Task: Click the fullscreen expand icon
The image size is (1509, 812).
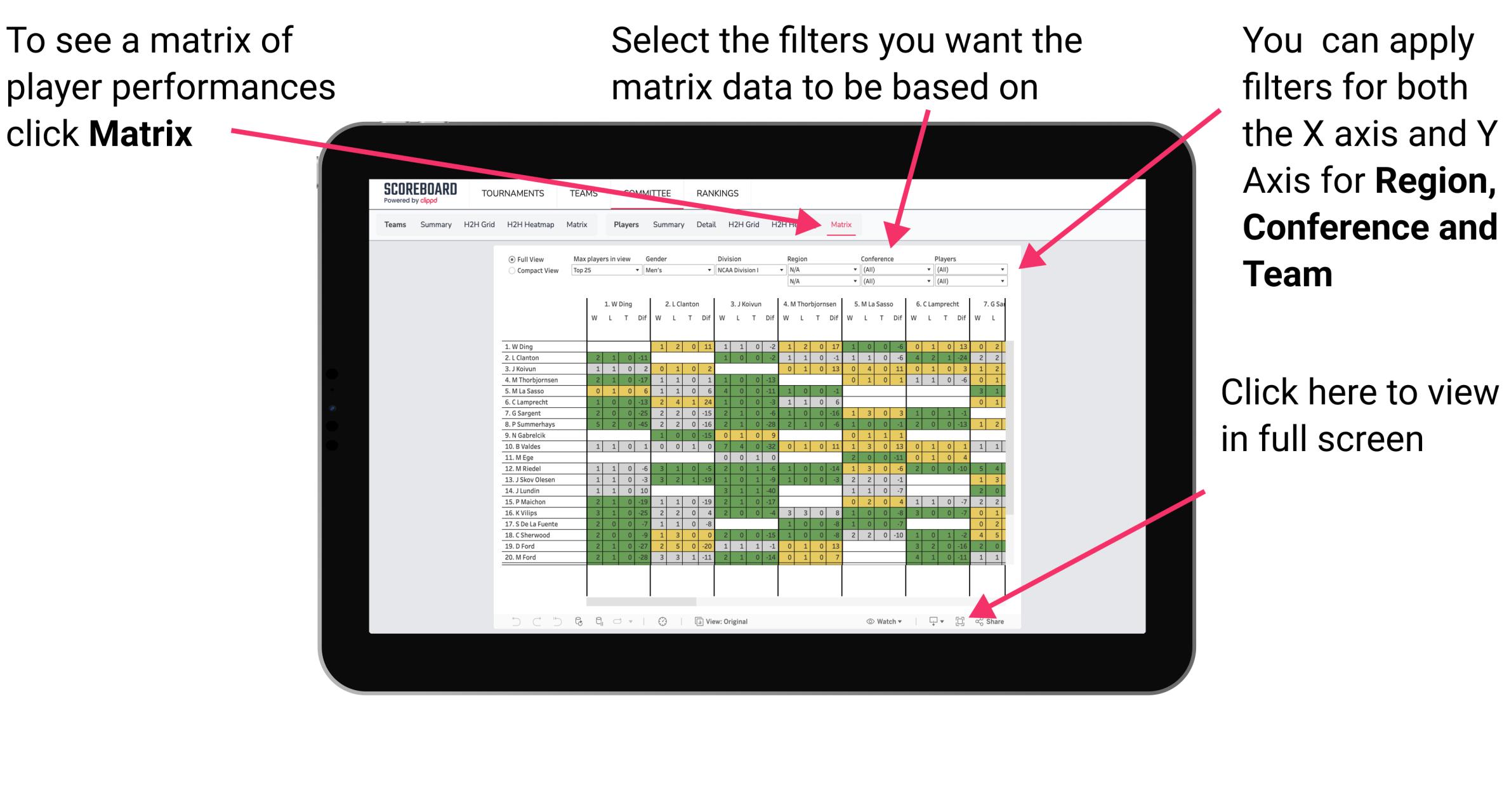Action: click(x=959, y=622)
